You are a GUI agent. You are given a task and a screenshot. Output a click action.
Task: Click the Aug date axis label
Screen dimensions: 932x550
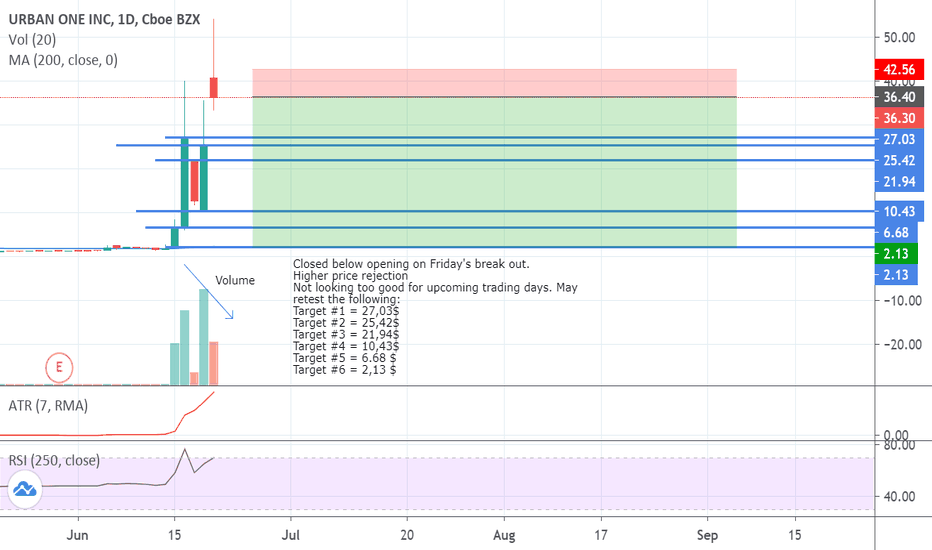[504, 535]
